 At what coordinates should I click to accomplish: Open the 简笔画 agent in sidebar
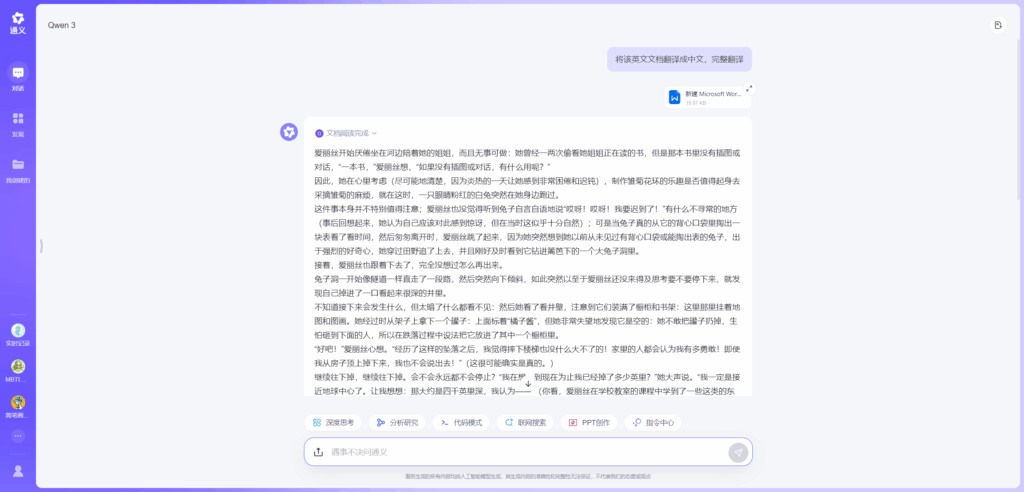[18, 406]
